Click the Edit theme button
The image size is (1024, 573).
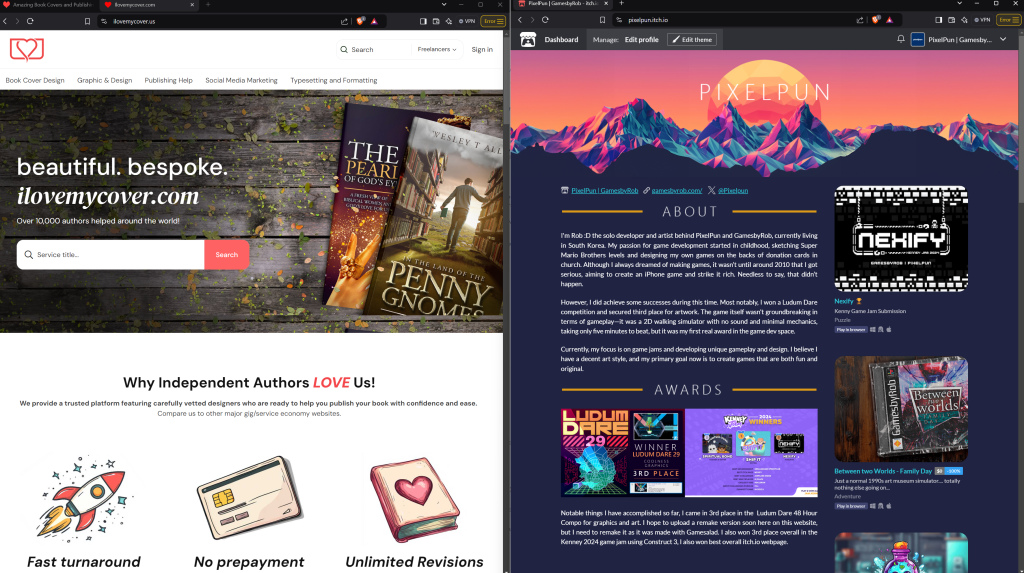pos(692,40)
